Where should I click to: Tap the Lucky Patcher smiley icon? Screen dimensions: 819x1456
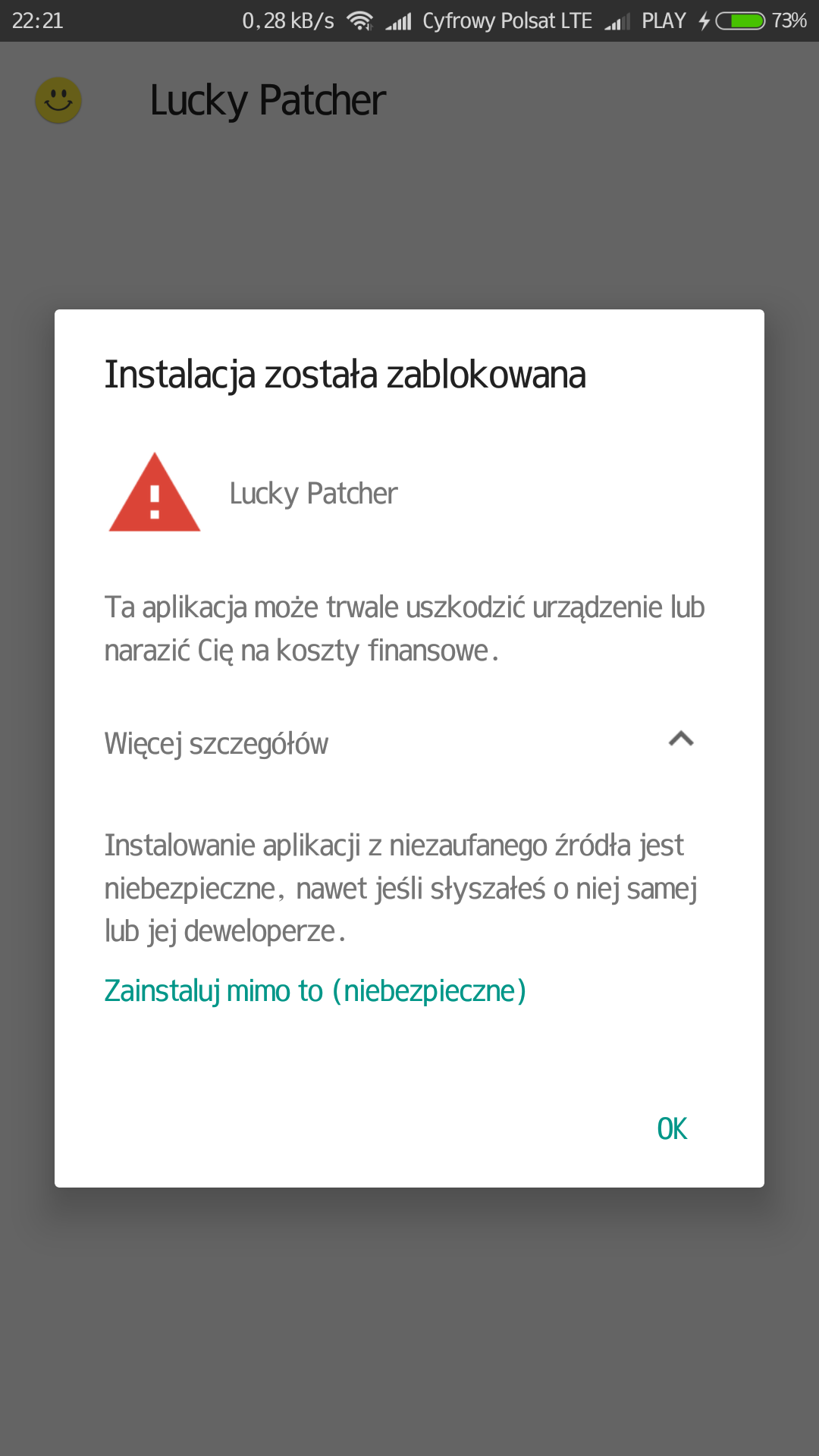pos(58,100)
